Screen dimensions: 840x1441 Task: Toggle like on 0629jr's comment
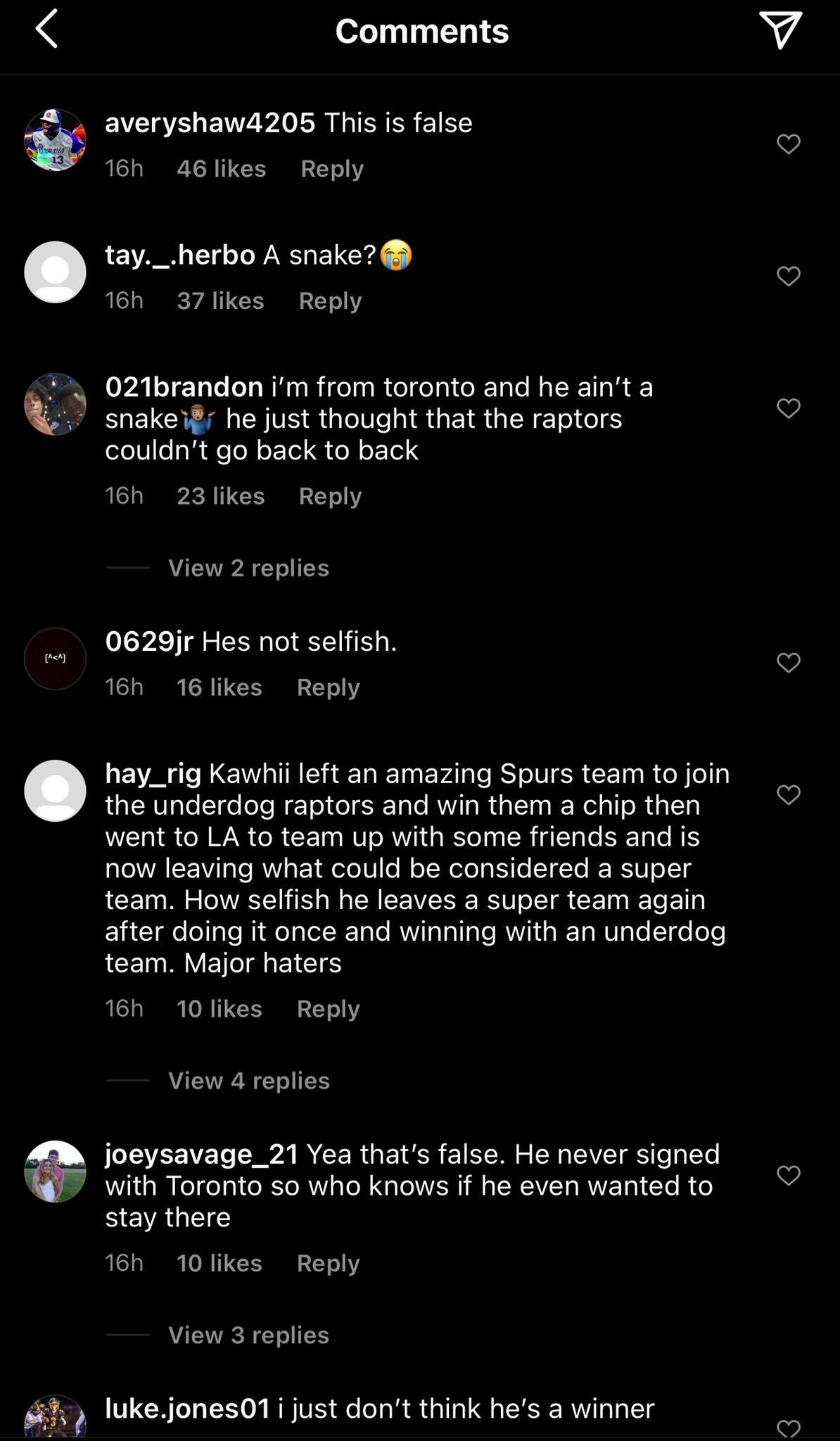point(788,661)
